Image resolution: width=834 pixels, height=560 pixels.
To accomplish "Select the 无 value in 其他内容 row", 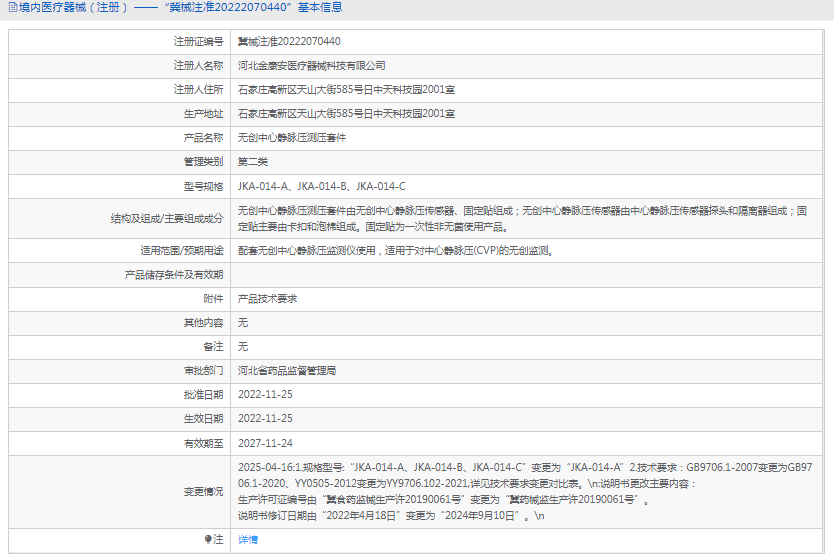I will click(243, 323).
